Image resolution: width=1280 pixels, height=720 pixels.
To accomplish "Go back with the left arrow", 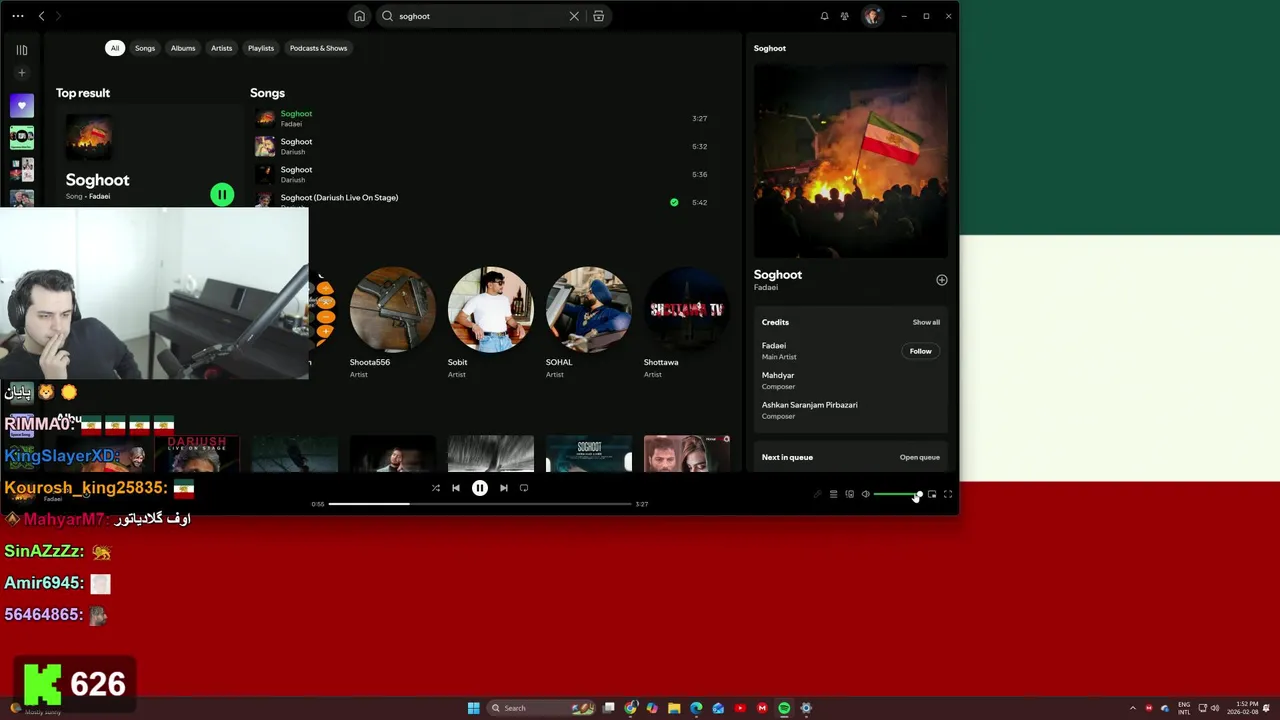I will 41,16.
